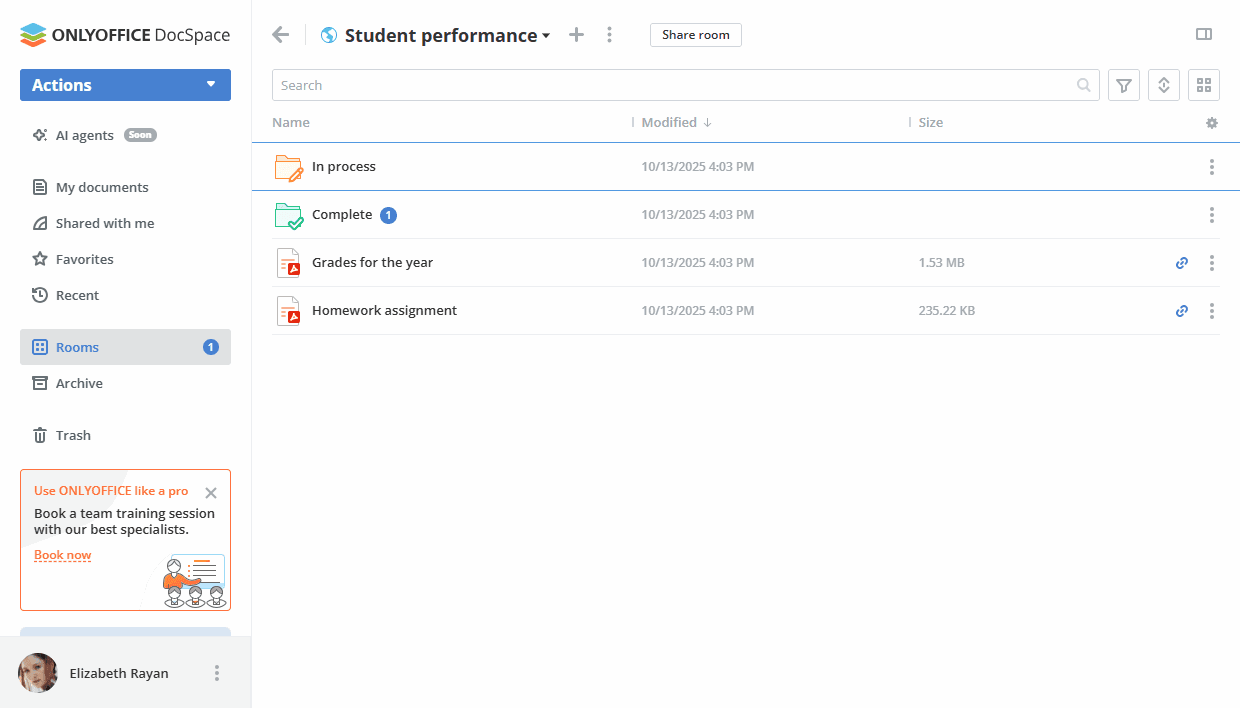Open context menu for In process folder
This screenshot has height=708, width=1240.
pyautogui.click(x=1212, y=167)
